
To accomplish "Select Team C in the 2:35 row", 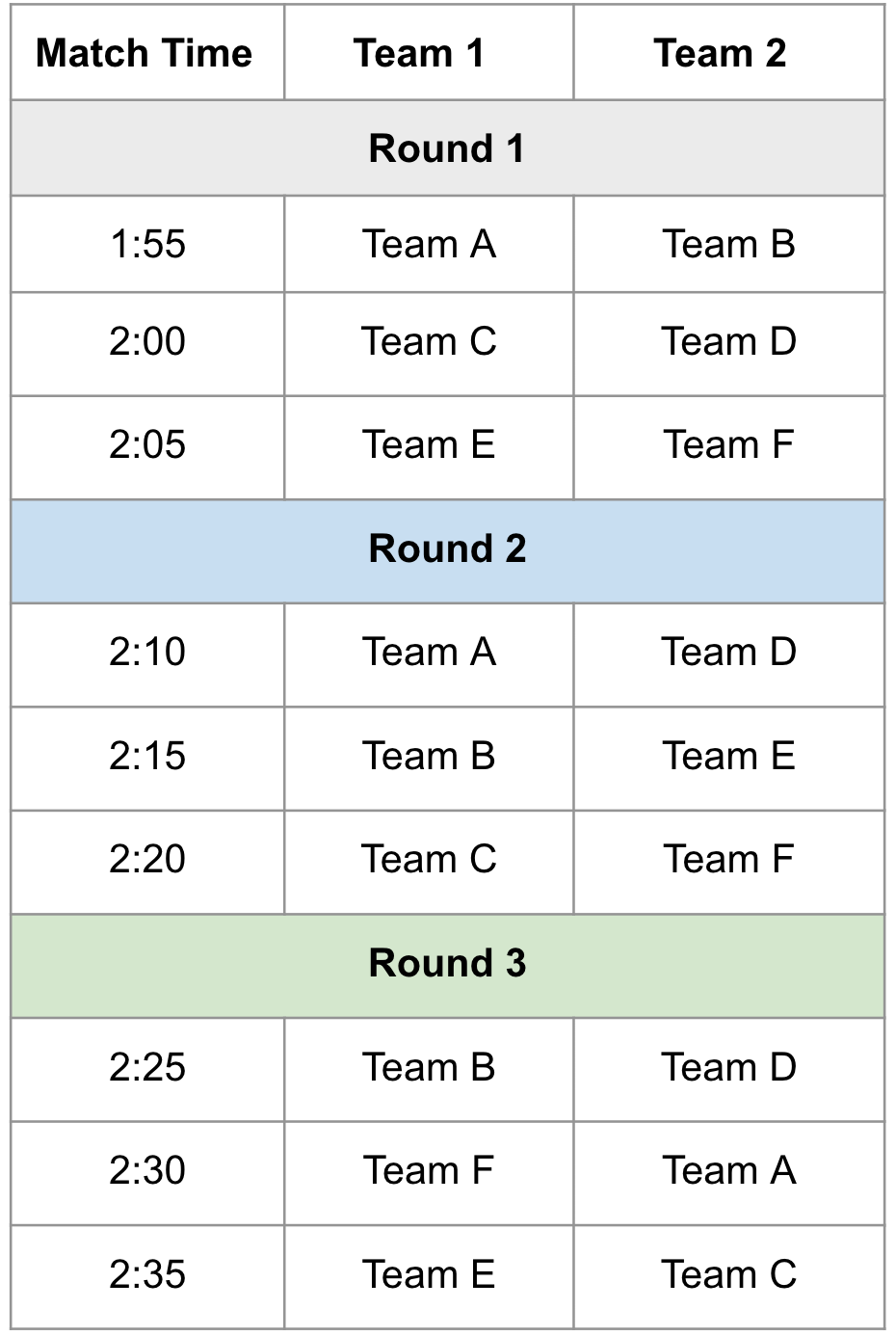I will pos(728,1275).
